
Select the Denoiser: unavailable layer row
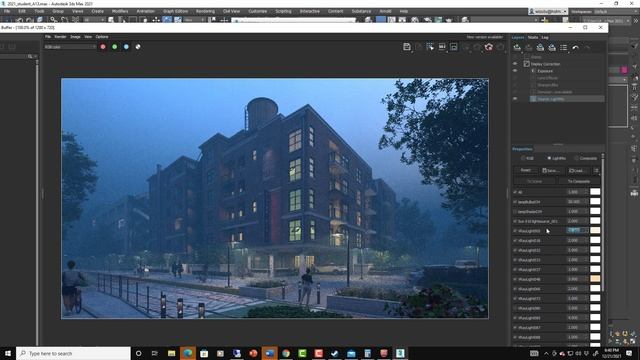click(567, 92)
